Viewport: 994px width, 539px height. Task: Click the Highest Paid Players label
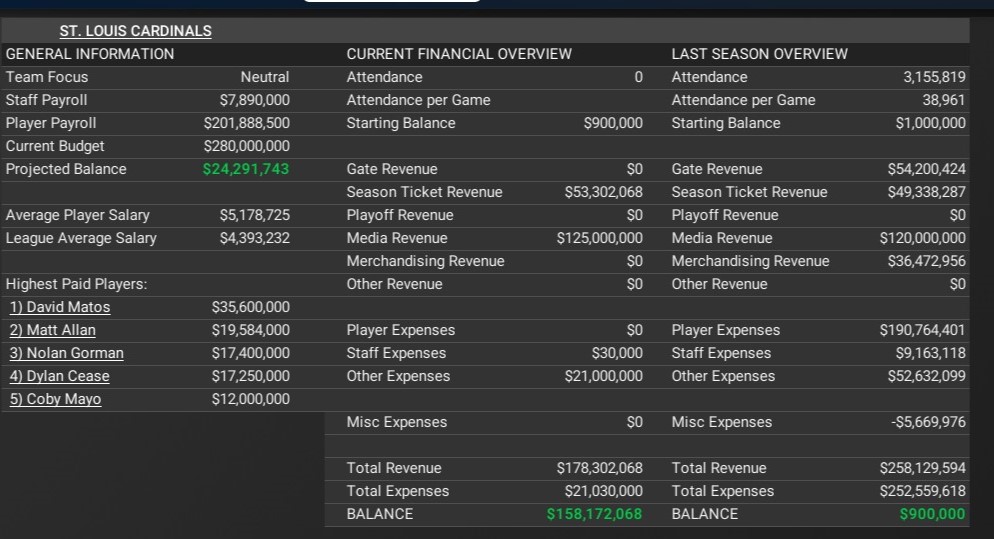point(76,284)
